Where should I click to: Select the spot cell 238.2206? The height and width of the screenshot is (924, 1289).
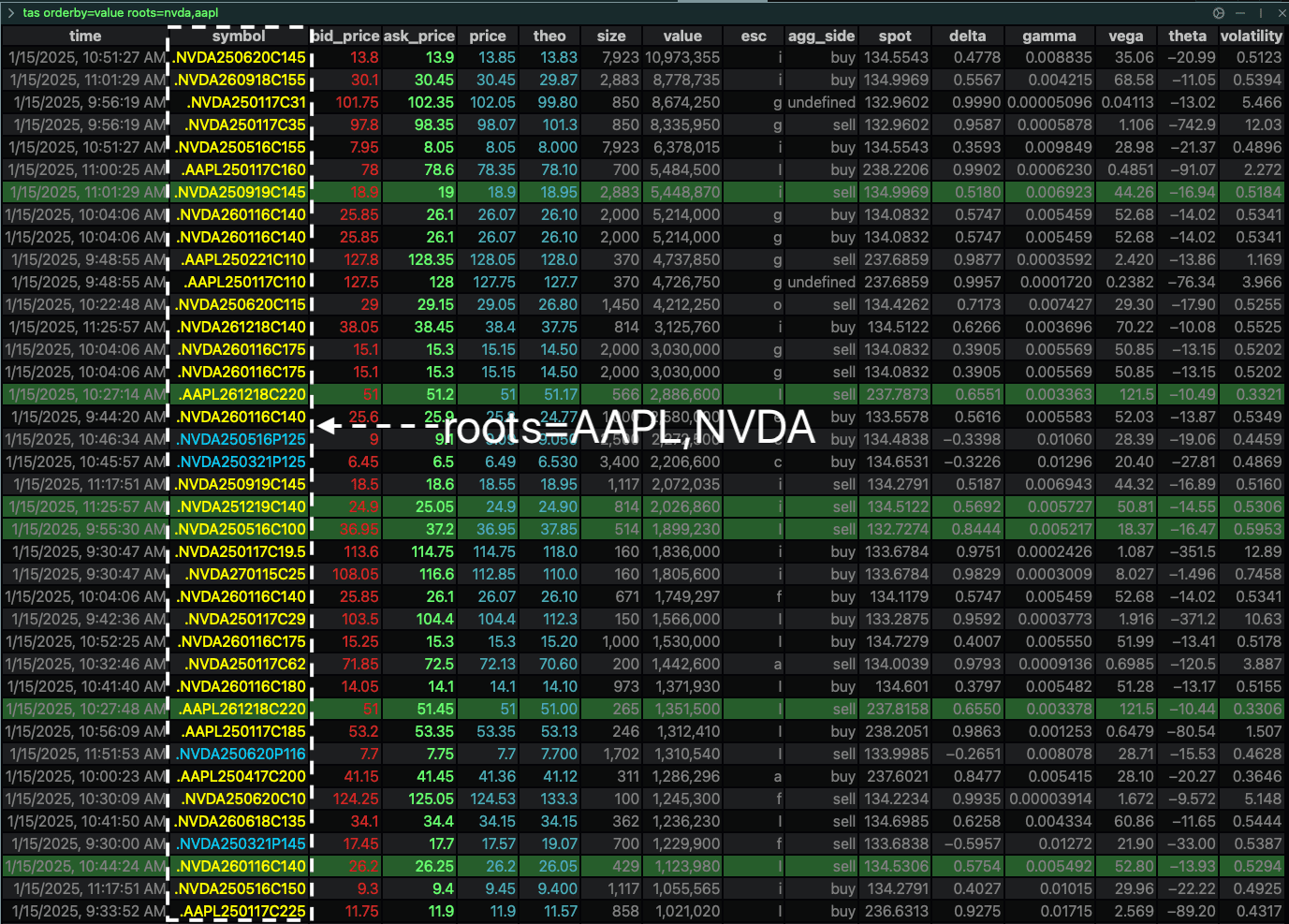(x=896, y=169)
